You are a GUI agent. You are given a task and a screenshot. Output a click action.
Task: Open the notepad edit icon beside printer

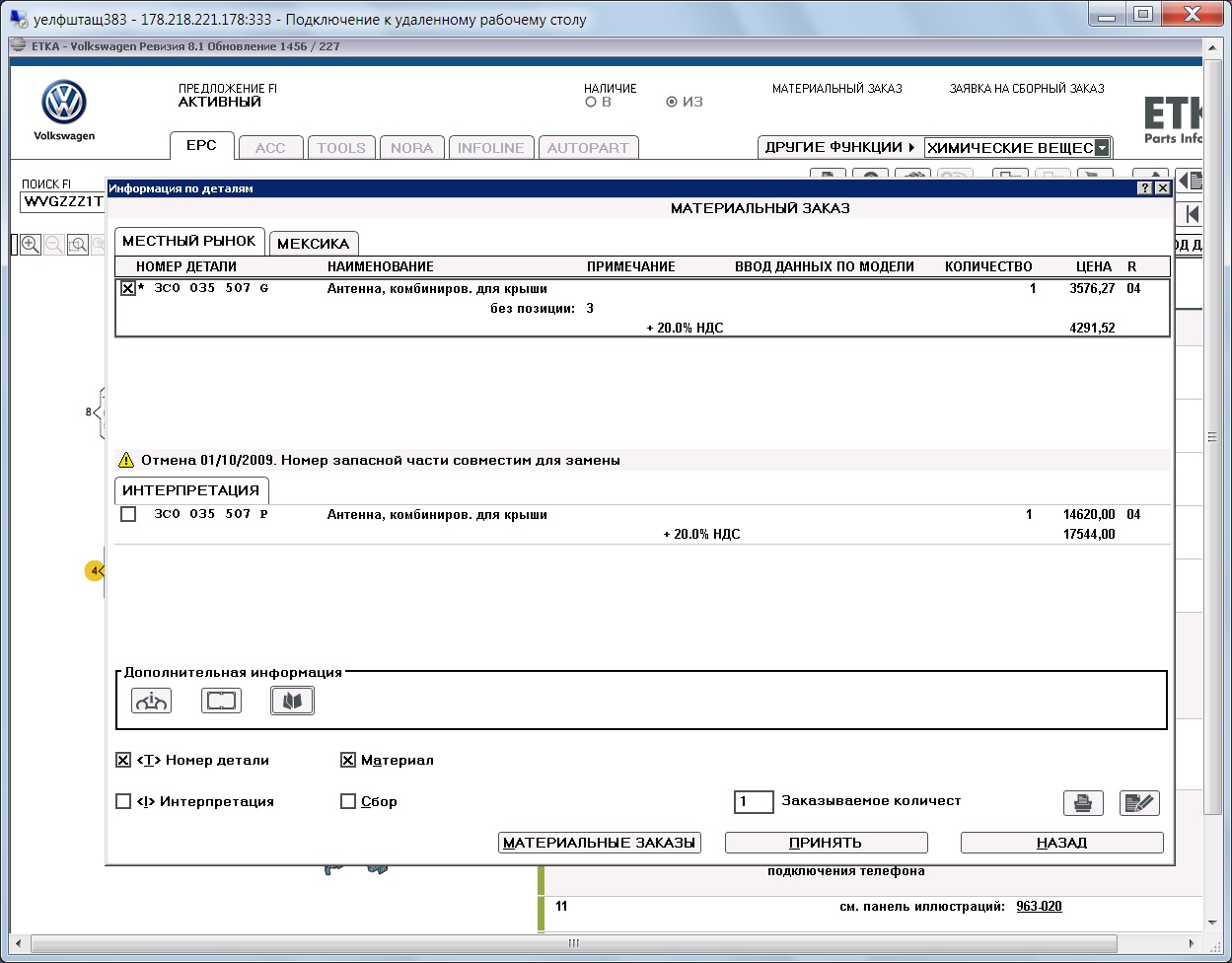(1139, 802)
